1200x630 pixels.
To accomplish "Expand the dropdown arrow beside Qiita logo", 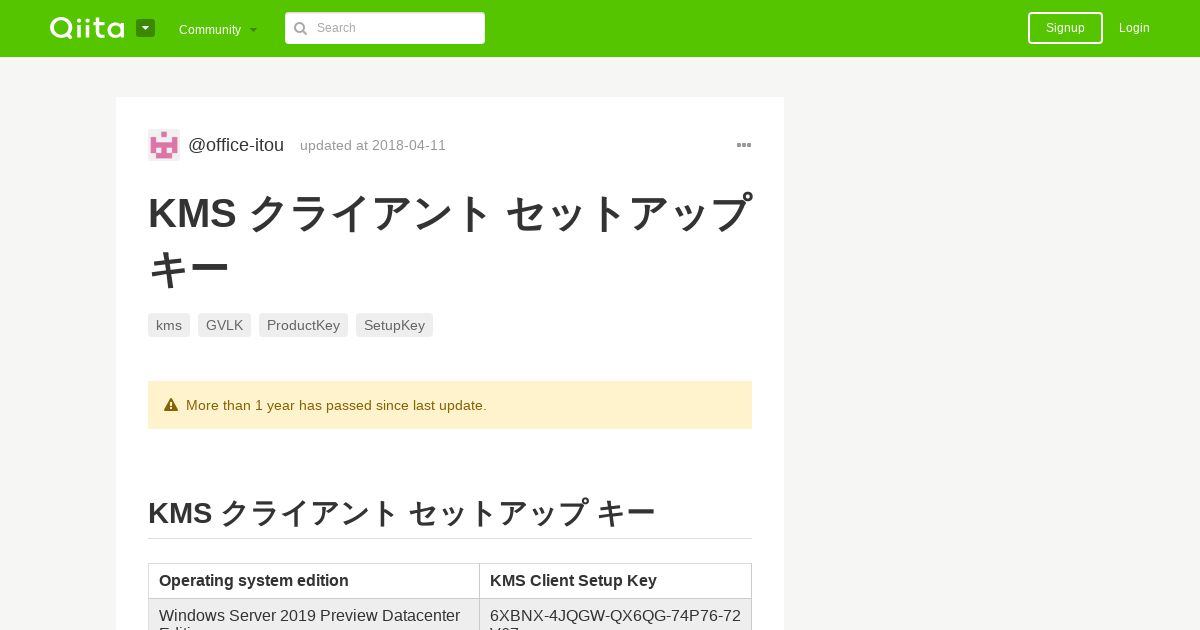I will pyautogui.click(x=146, y=28).
